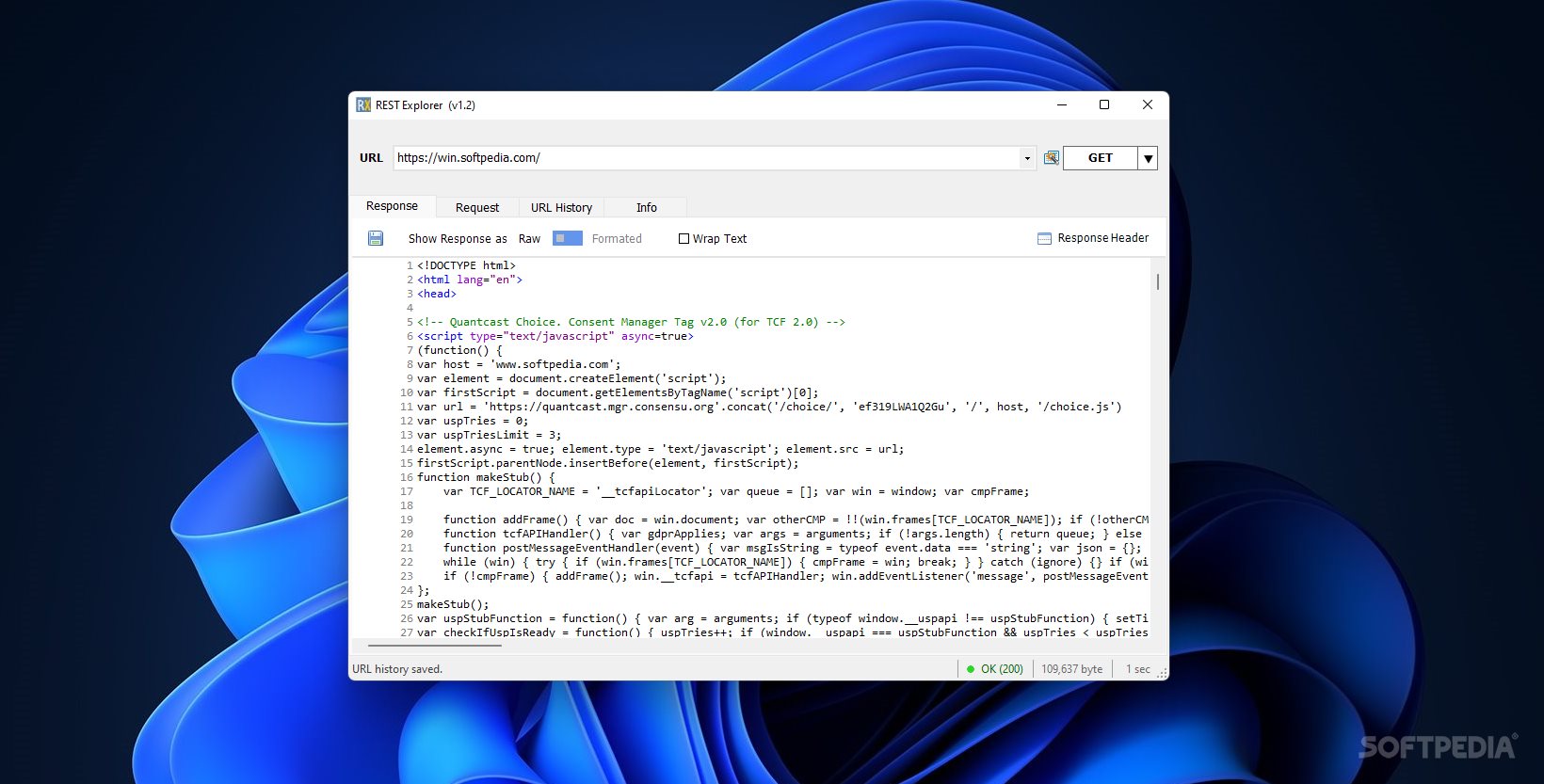The height and width of the screenshot is (784, 1544).
Task: Click the Quantcast Choice comment line
Action: [631, 322]
